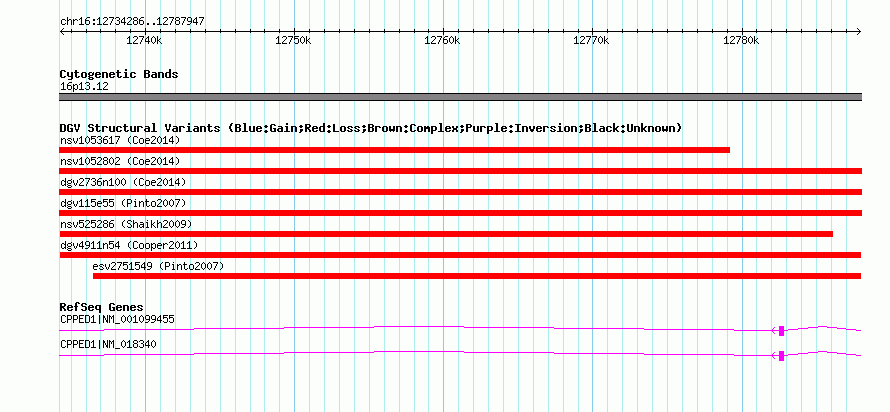The image size is (890, 412).
Task: Click the red bar for dgv4911n54
Action: tap(460, 255)
